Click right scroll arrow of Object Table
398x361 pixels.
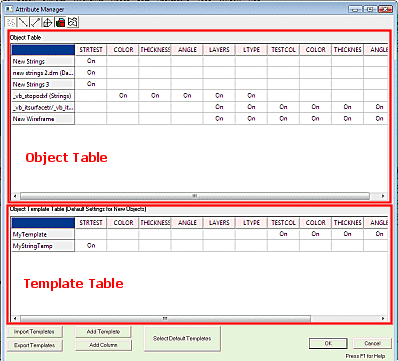pos(383,196)
